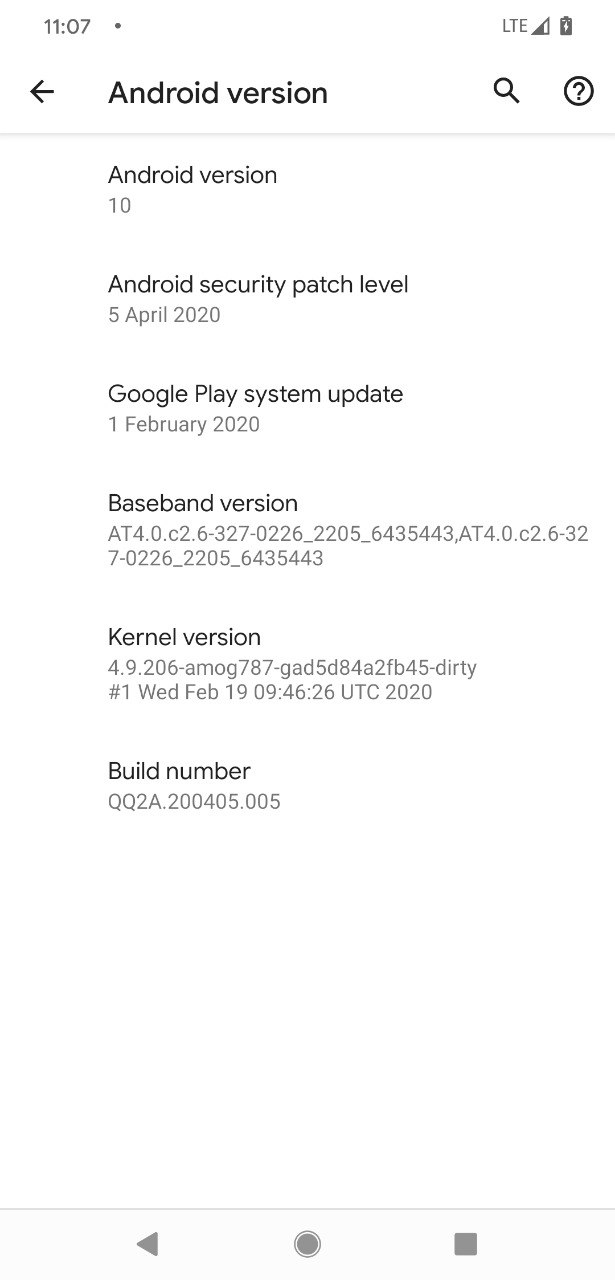The width and height of the screenshot is (615, 1280).
Task: Open the Android version entry
Action: [307, 189]
